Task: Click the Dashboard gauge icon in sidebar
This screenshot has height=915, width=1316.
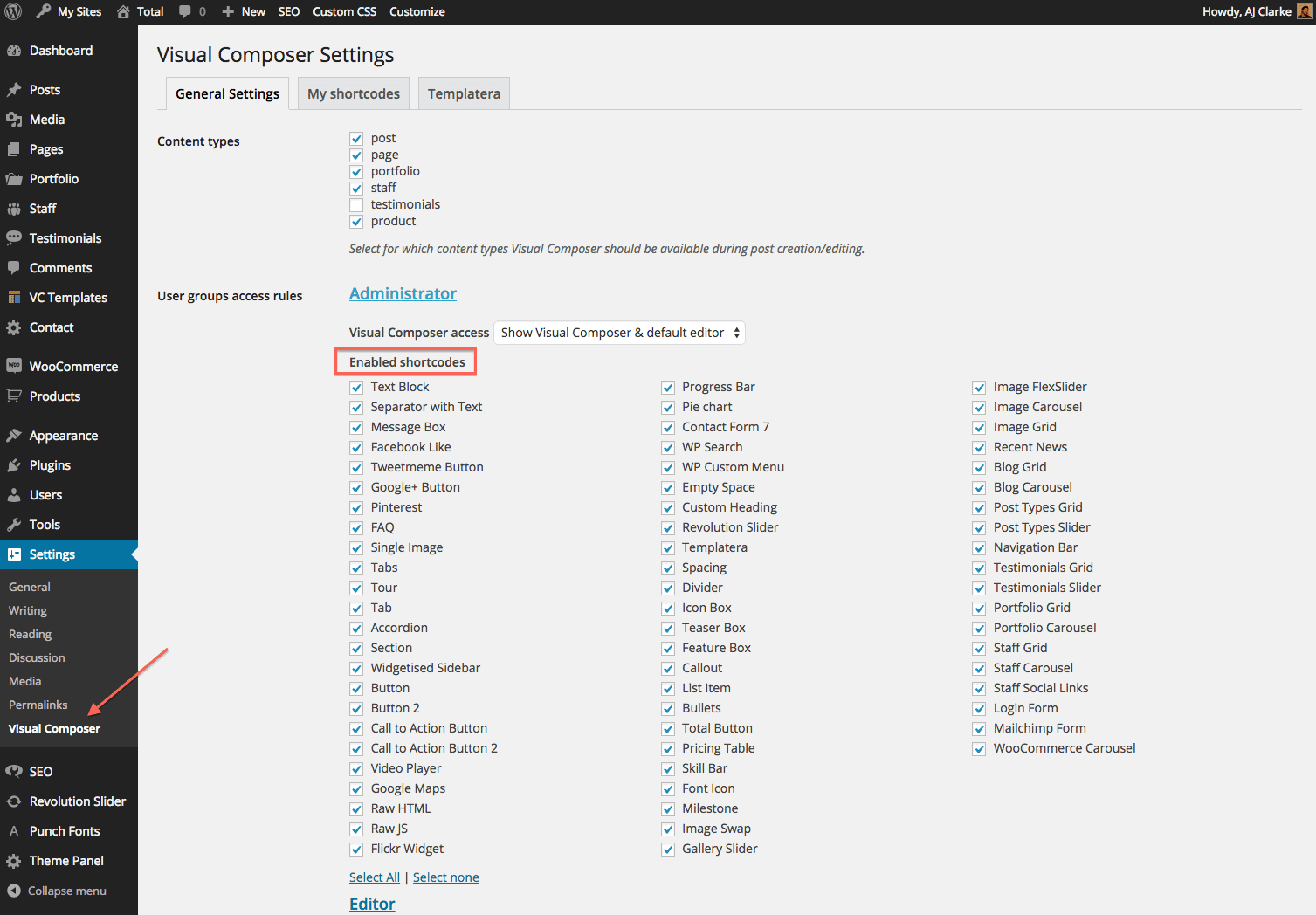Action: point(14,51)
